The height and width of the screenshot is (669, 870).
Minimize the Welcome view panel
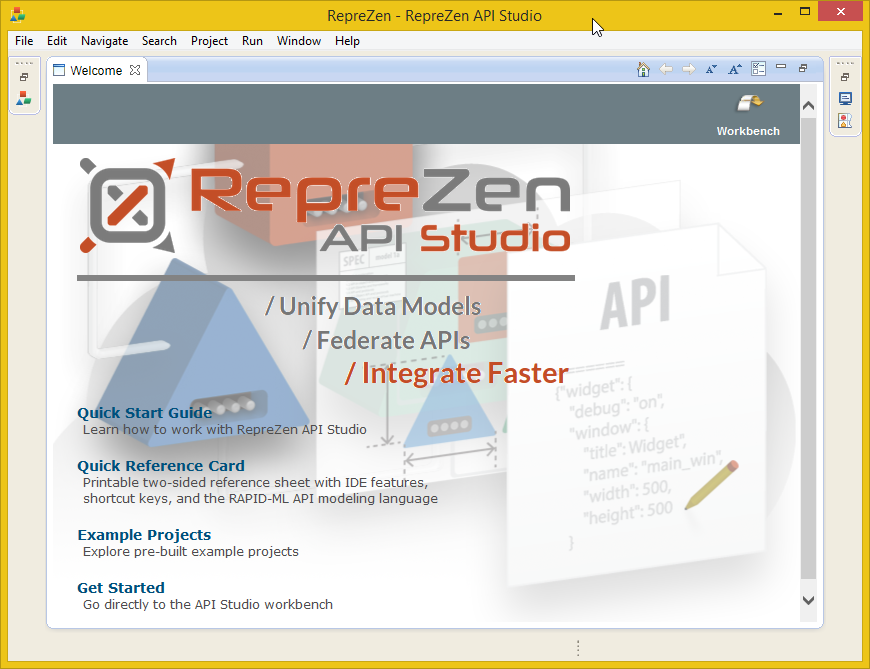coord(781,67)
